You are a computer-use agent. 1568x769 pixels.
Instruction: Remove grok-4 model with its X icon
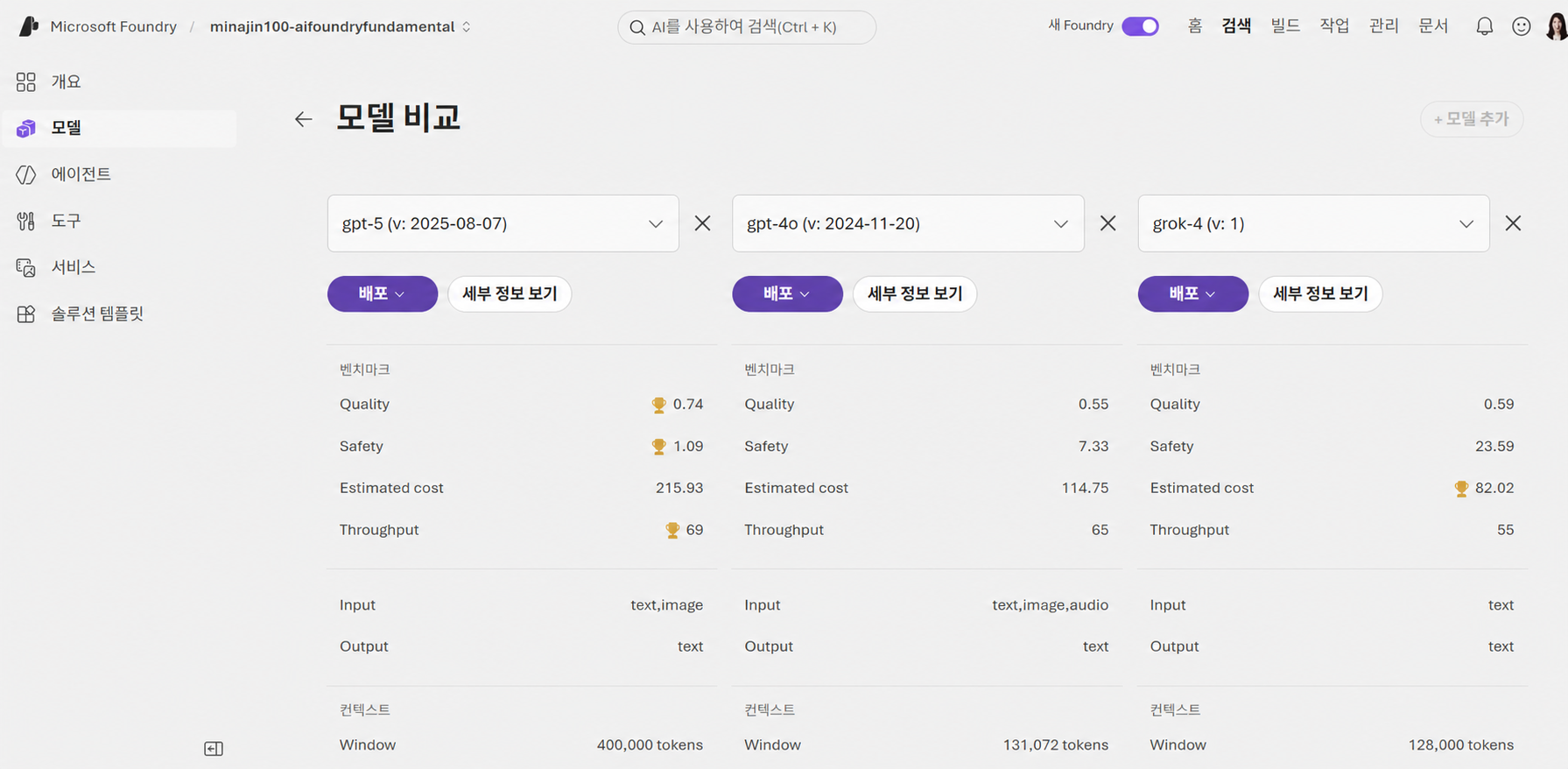point(1513,223)
